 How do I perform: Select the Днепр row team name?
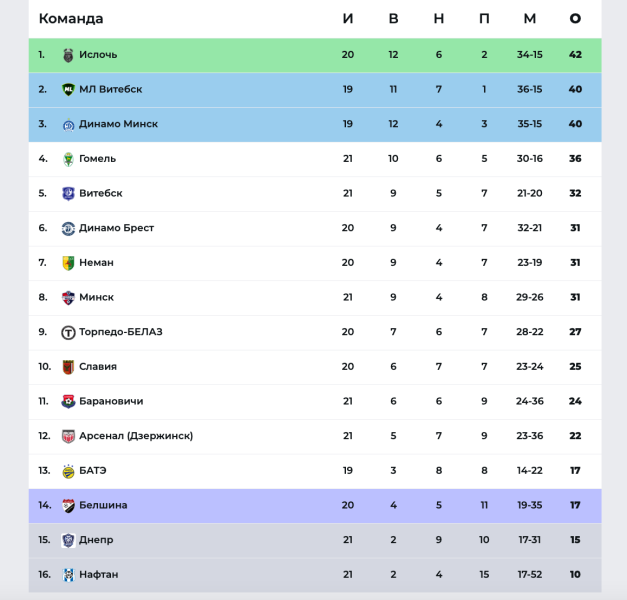pyautogui.click(x=96, y=540)
